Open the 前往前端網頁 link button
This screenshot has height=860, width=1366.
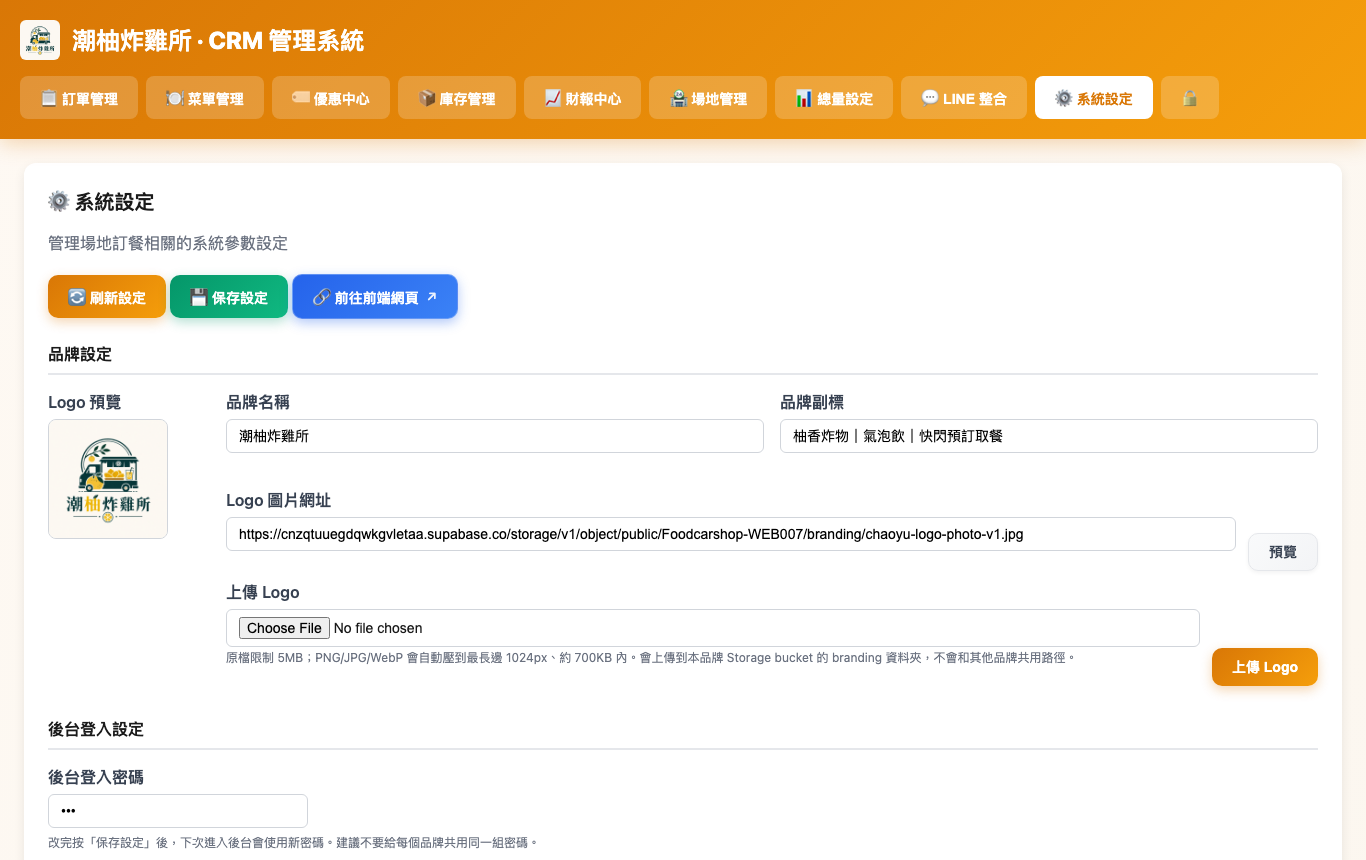click(375, 297)
